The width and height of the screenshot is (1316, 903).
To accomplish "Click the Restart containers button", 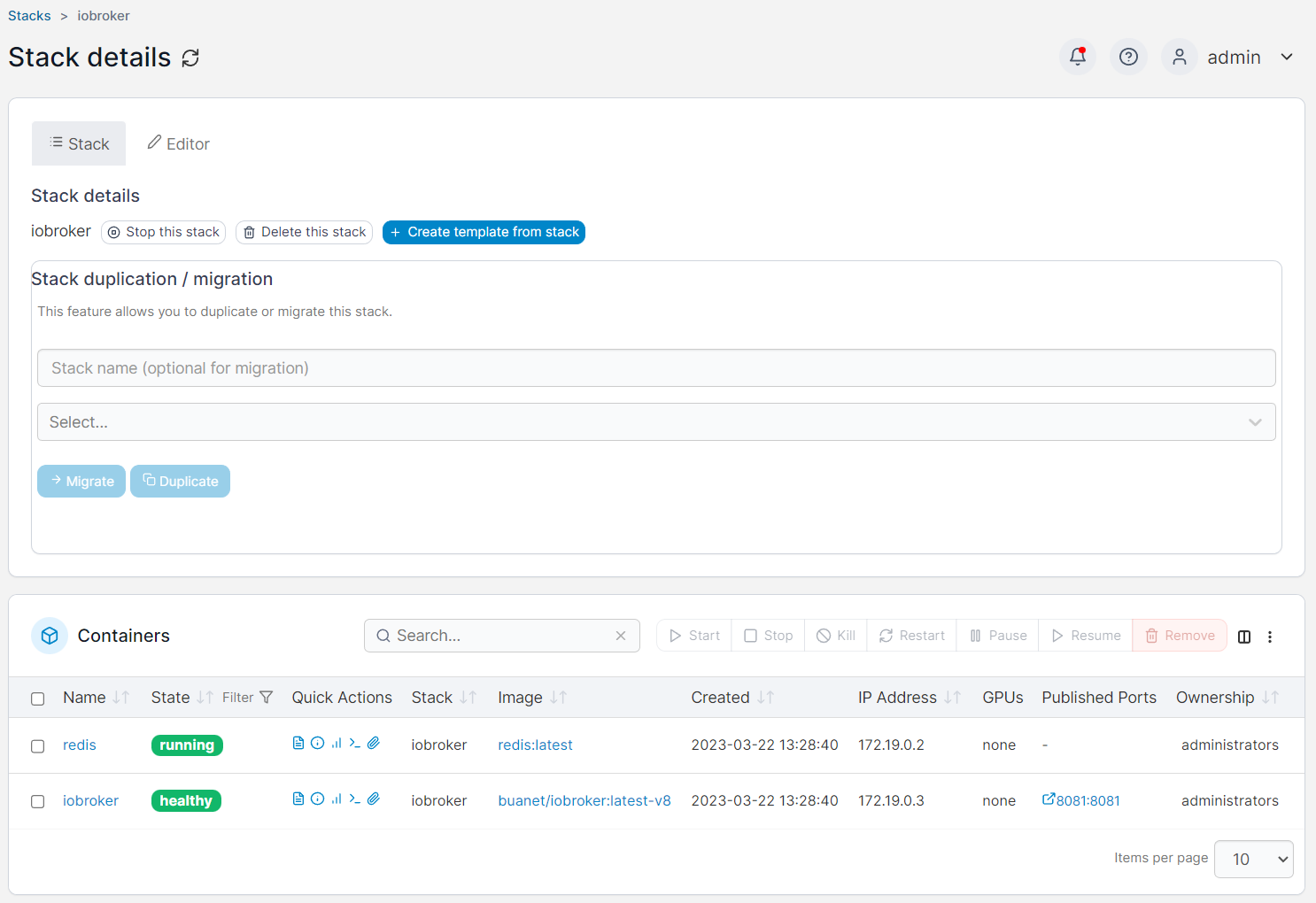I will [911, 636].
